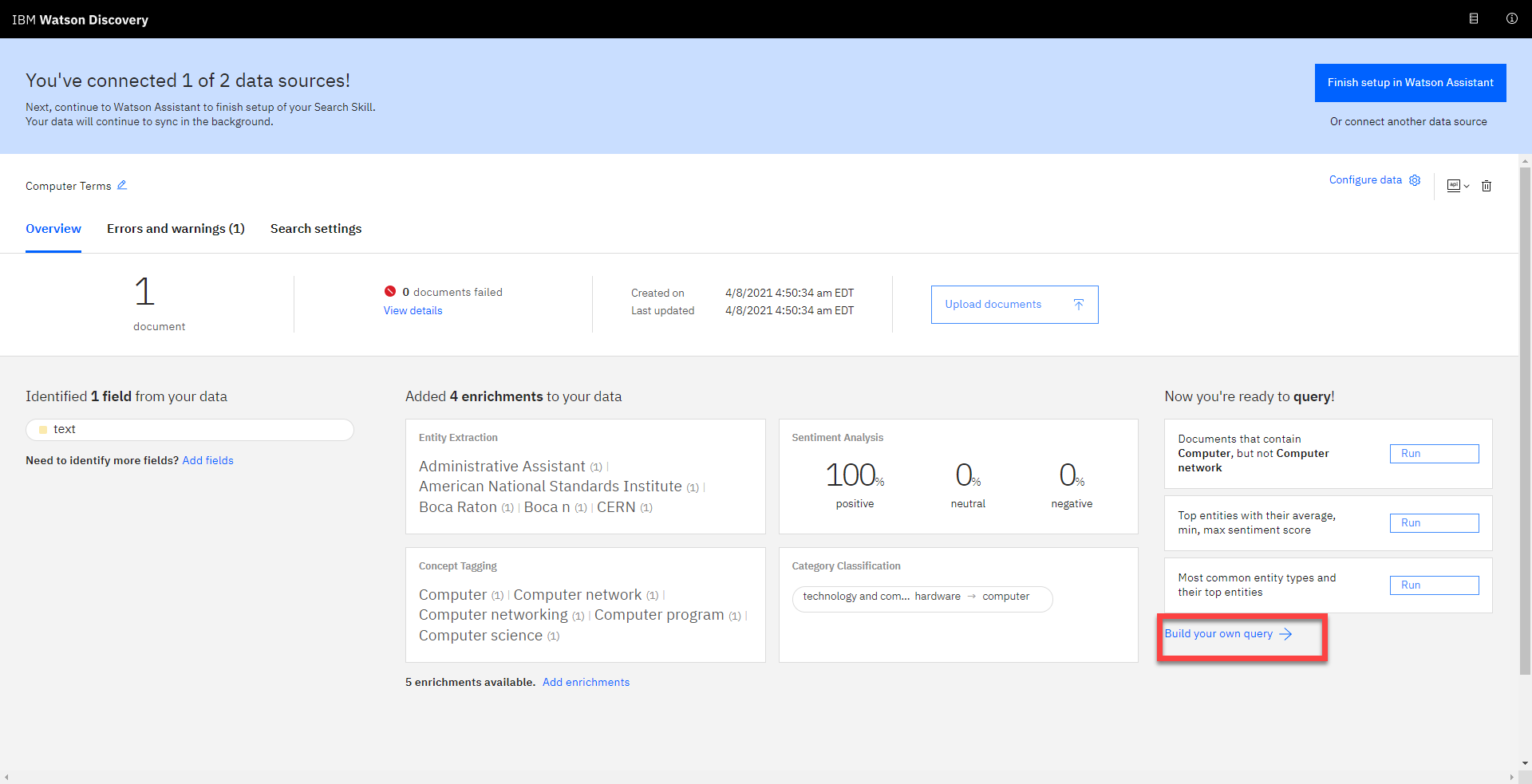Click the Boca Raton entity
The image size is (1532, 784).
pos(458,507)
